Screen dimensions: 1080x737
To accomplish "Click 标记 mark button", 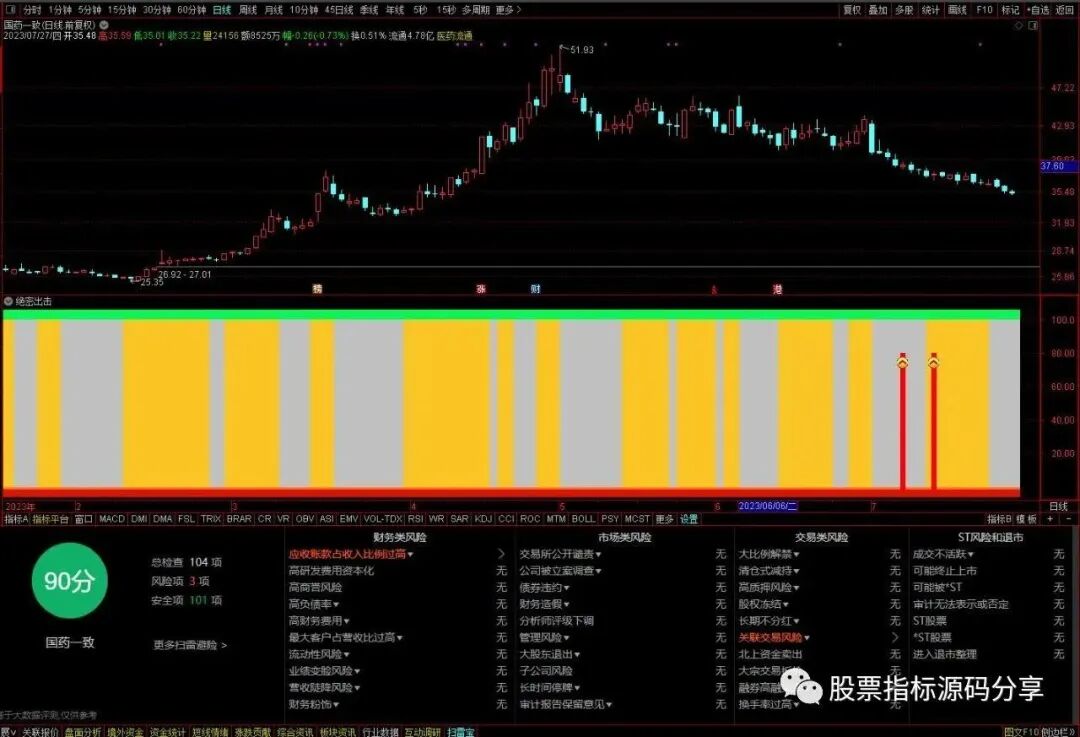I will (1010, 10).
